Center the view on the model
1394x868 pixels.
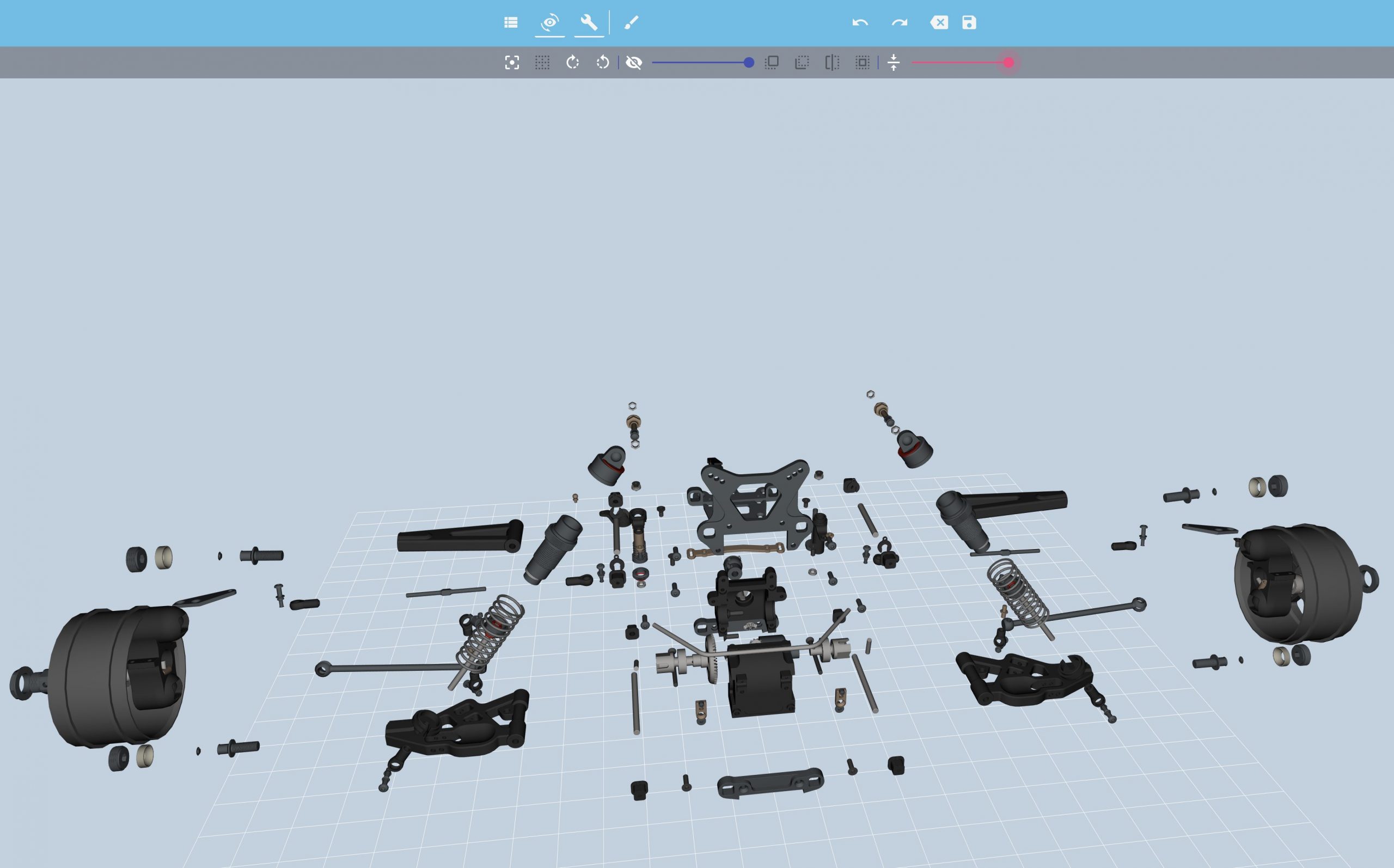tap(512, 63)
